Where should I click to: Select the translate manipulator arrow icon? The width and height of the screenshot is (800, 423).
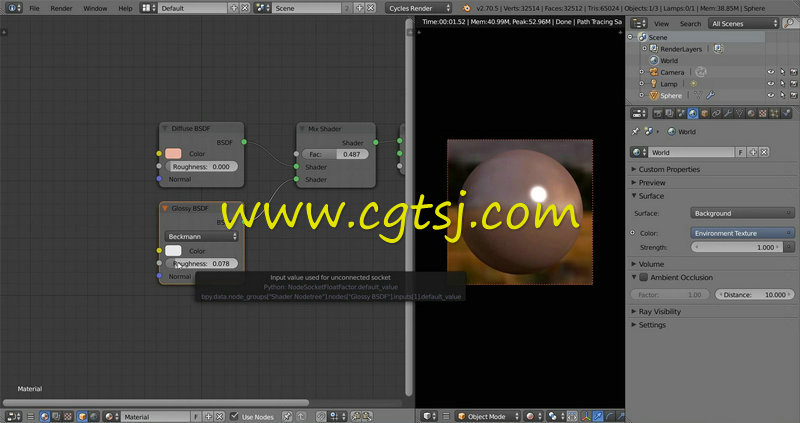[597, 416]
